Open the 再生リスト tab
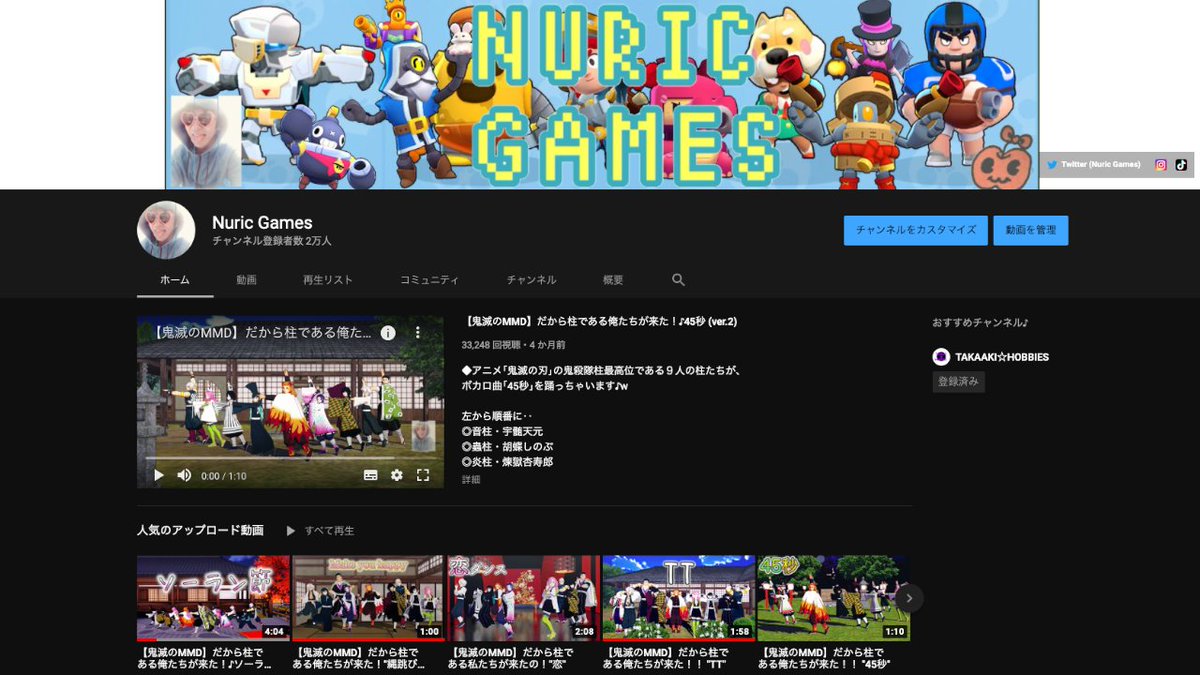This screenshot has height=675, width=1200. coord(328,280)
